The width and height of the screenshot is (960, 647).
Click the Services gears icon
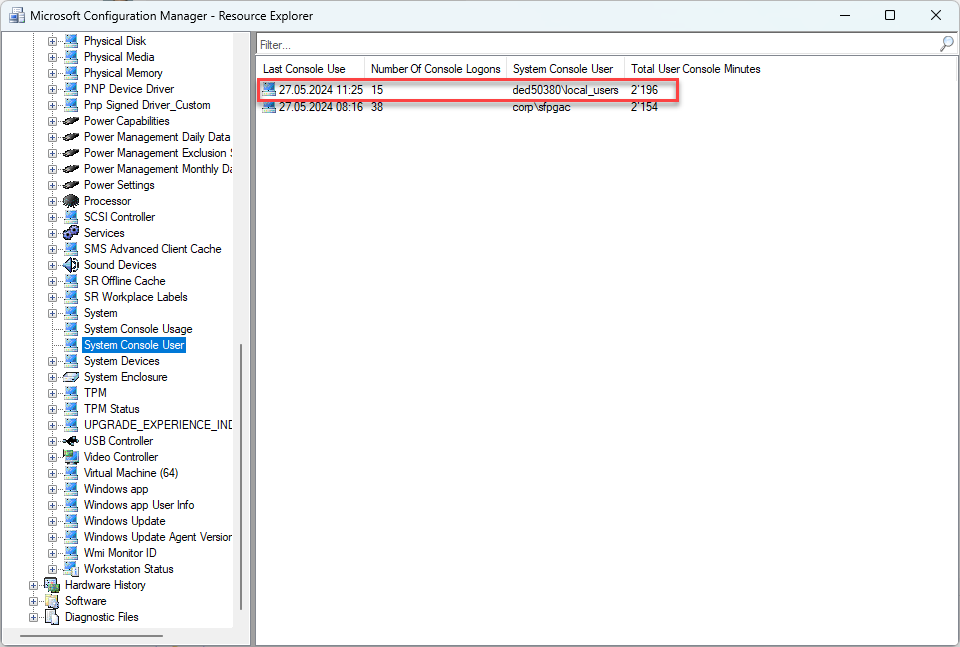coord(71,233)
